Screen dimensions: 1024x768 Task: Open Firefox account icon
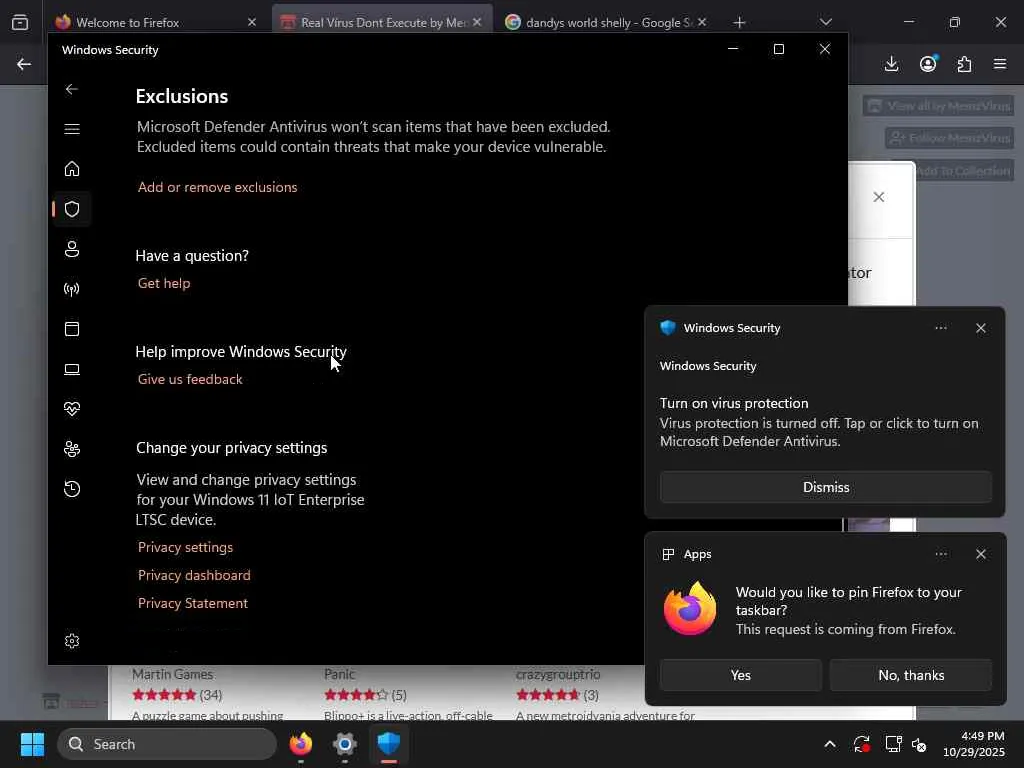tap(928, 64)
